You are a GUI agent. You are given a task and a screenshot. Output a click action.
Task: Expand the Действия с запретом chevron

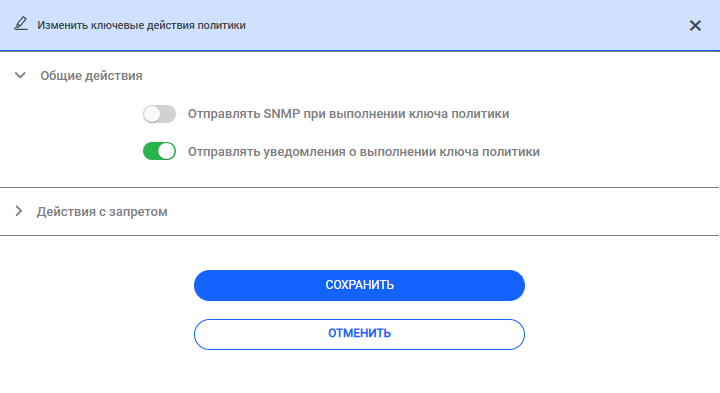point(19,211)
